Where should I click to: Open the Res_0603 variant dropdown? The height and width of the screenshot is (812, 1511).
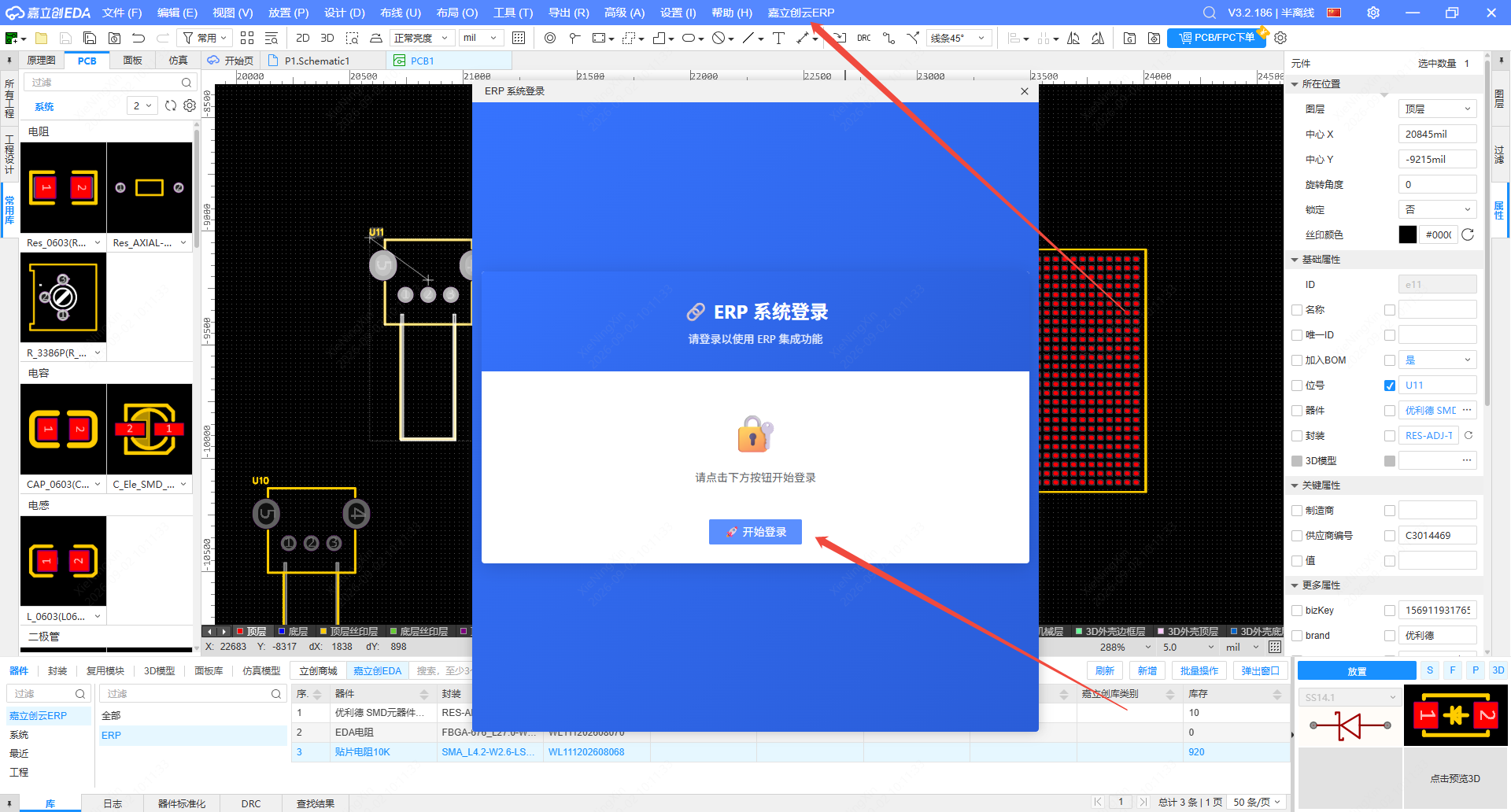click(x=98, y=242)
